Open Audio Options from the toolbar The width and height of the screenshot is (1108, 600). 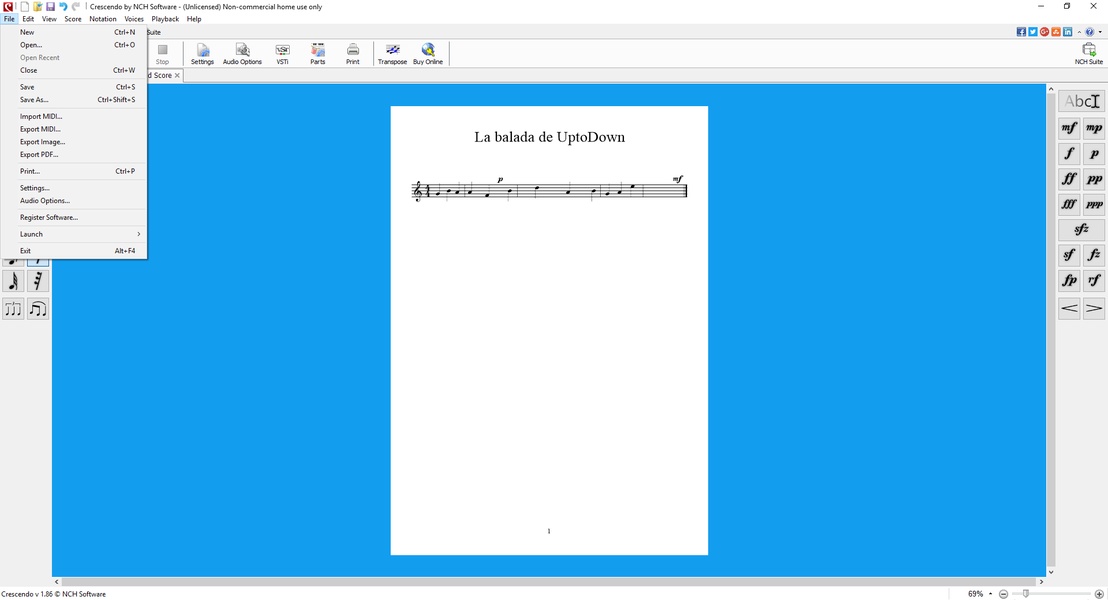pos(242,54)
